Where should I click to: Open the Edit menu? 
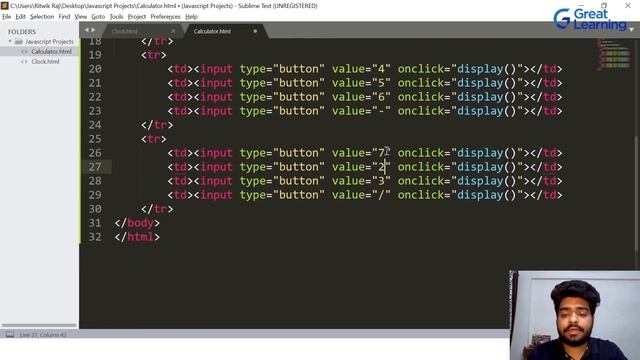pyautogui.click(x=20, y=17)
